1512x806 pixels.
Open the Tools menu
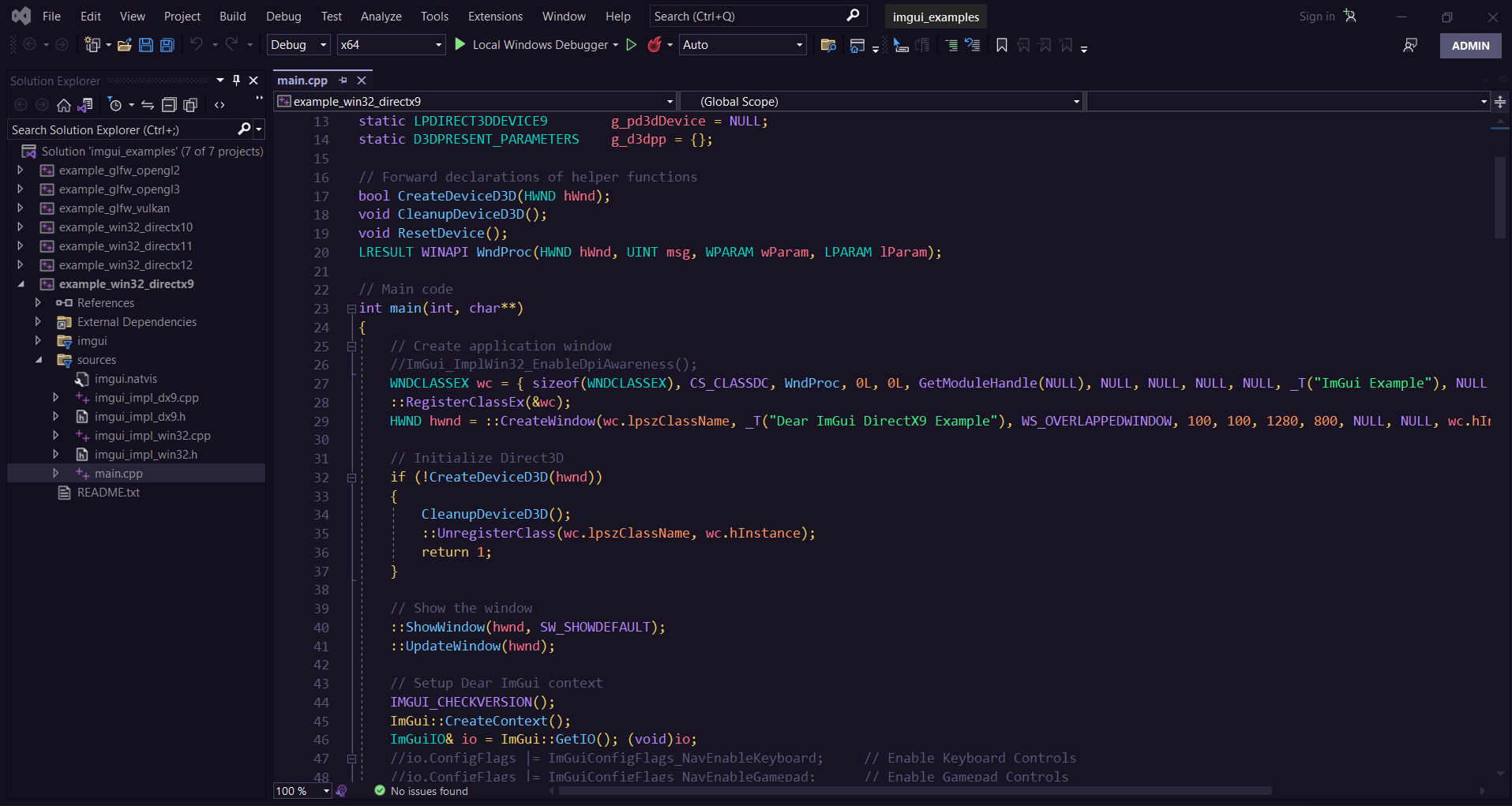434,16
